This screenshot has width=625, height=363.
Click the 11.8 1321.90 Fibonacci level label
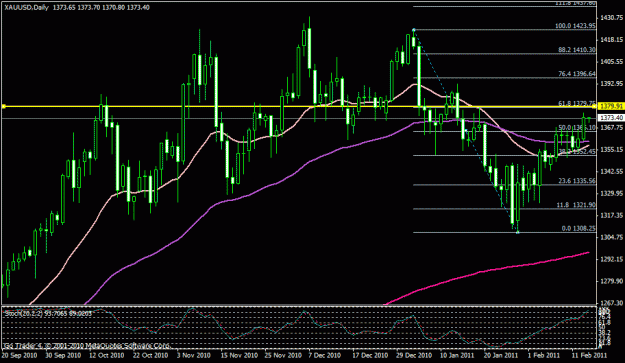(x=576, y=205)
